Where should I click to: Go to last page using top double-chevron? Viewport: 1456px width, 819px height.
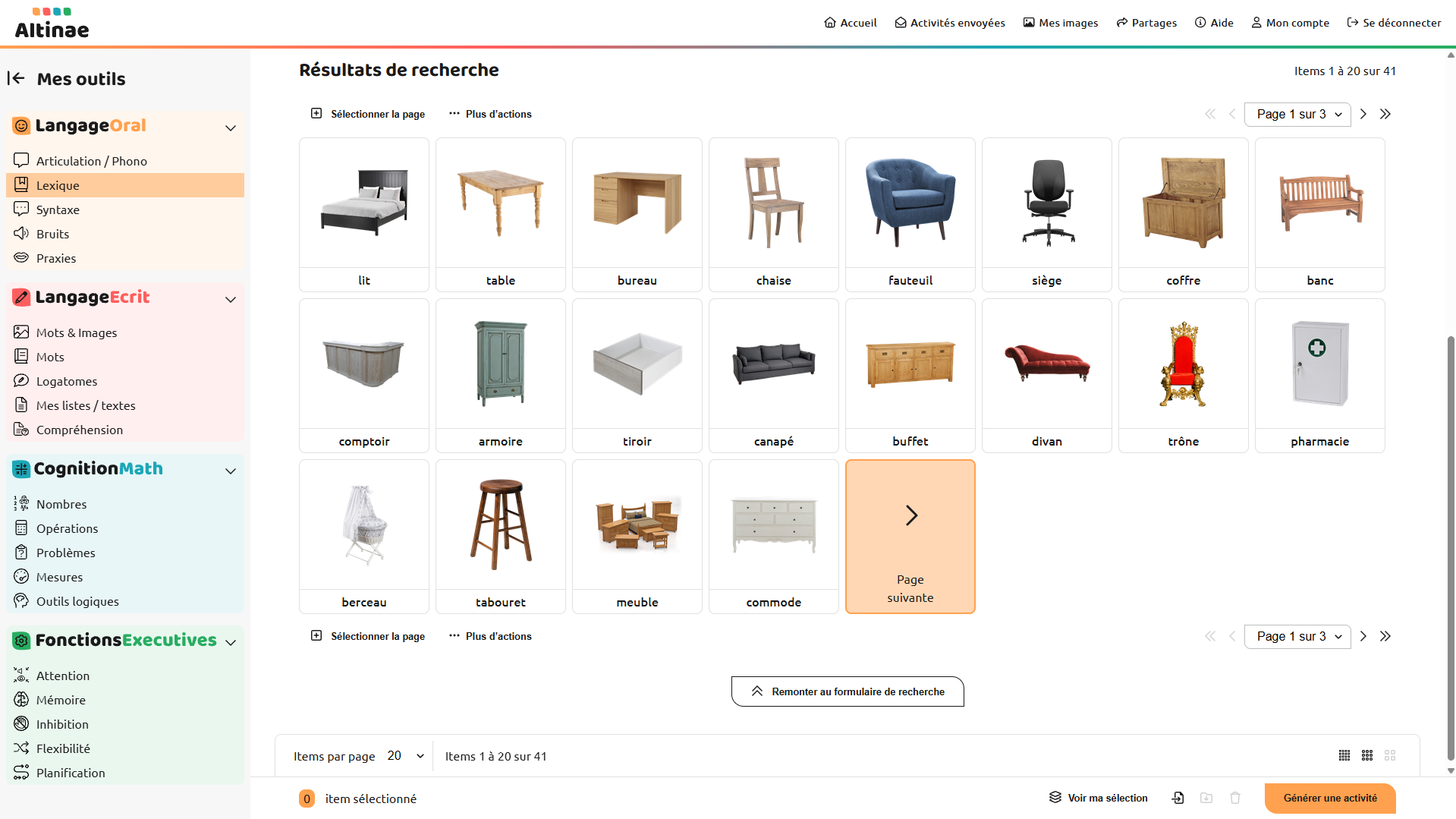point(1385,114)
